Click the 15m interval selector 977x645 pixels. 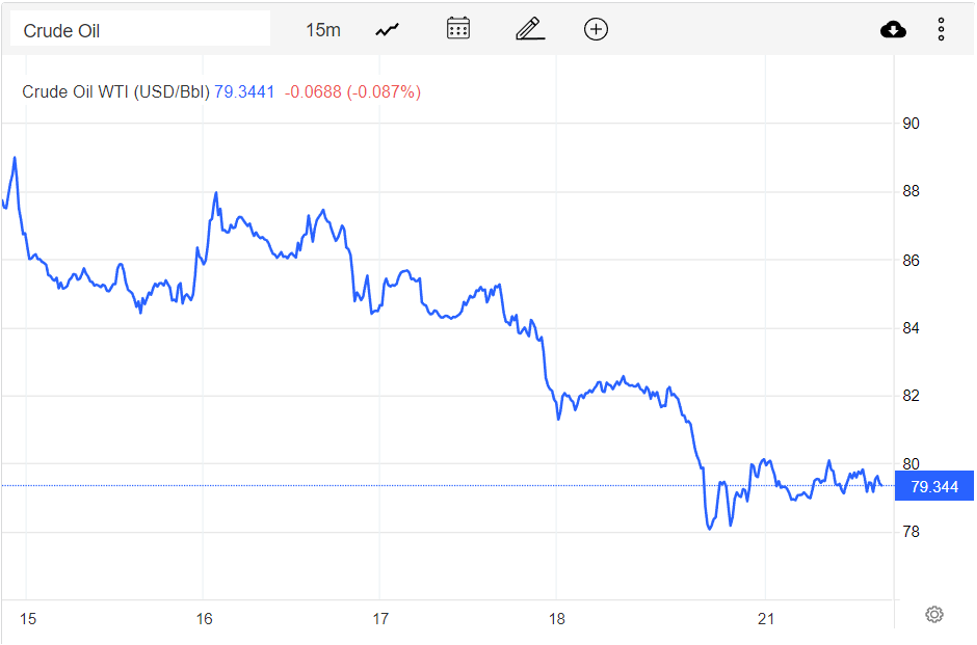[322, 29]
